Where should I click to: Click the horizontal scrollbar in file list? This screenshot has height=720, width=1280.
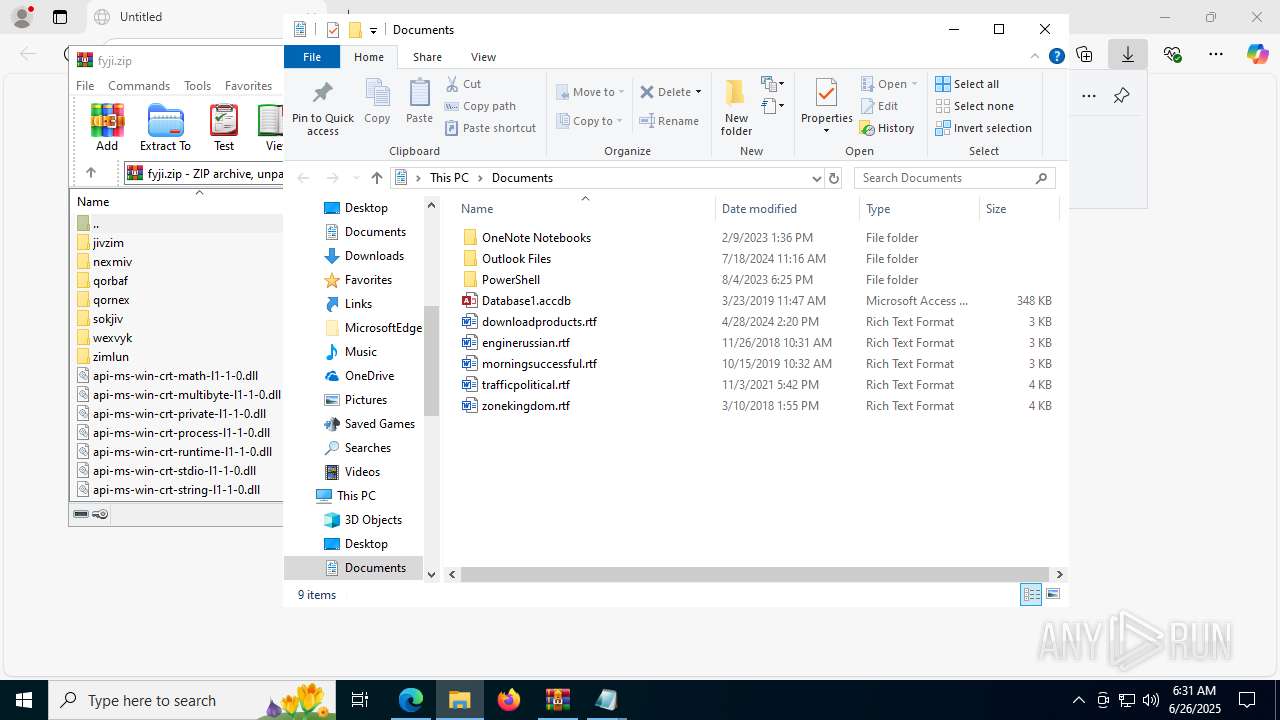754,574
